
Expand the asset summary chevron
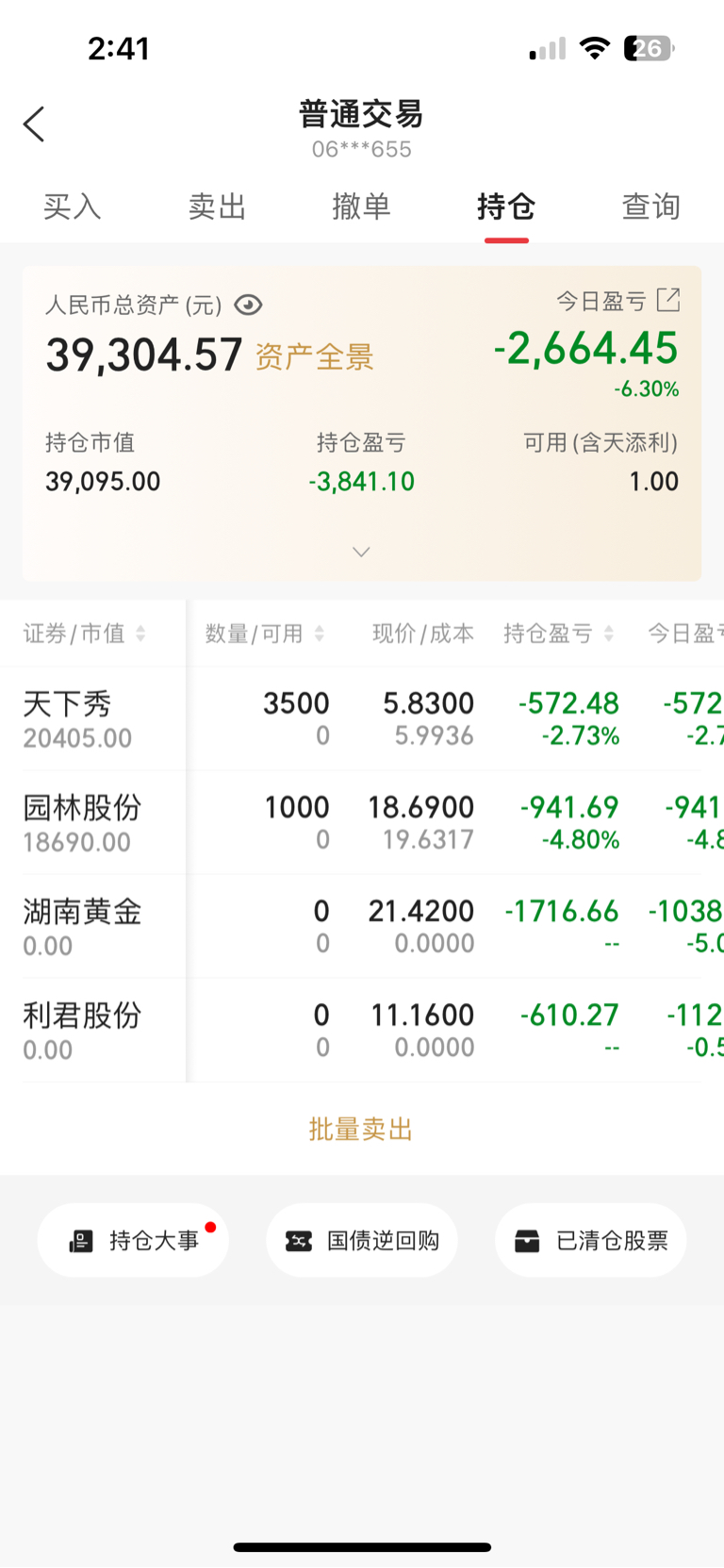(361, 552)
